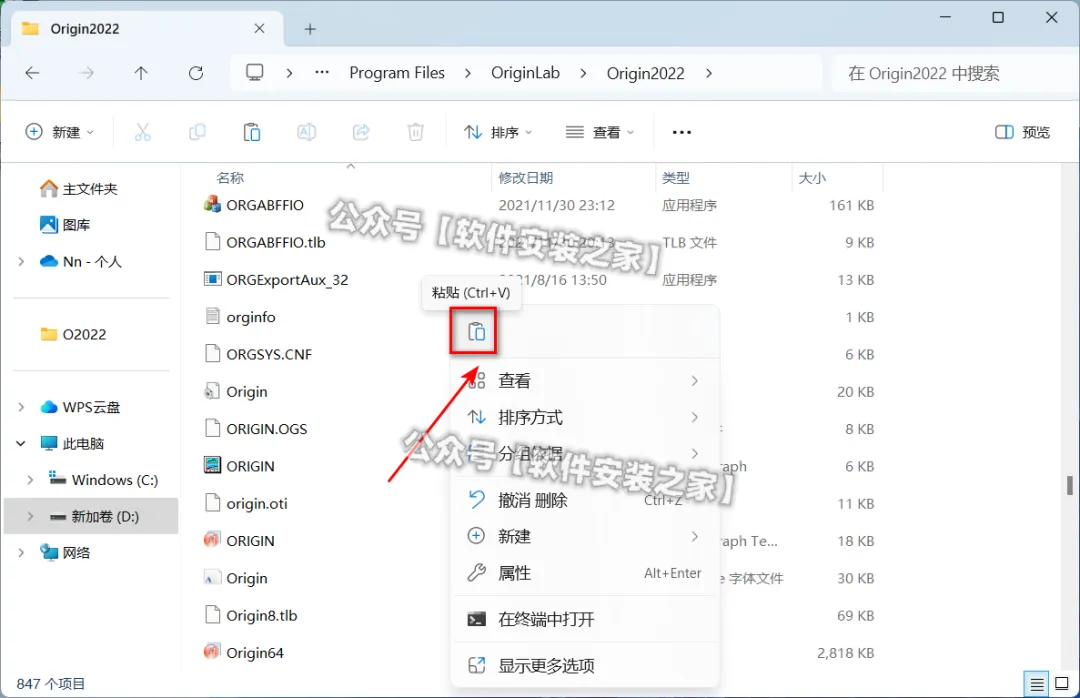Screen dimensions: 1080x698
Task: Select 此电脑 in sidebar
Action: 72,443
